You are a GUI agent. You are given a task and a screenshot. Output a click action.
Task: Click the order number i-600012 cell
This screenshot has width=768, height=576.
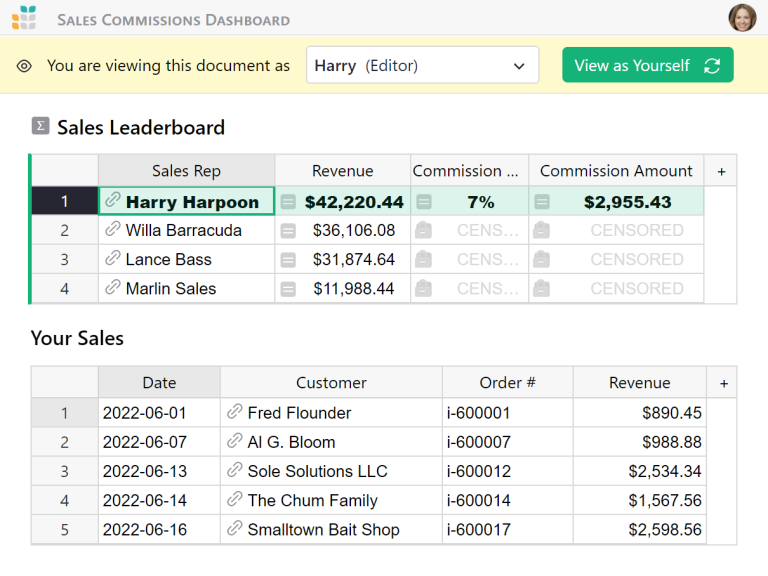[506, 471]
